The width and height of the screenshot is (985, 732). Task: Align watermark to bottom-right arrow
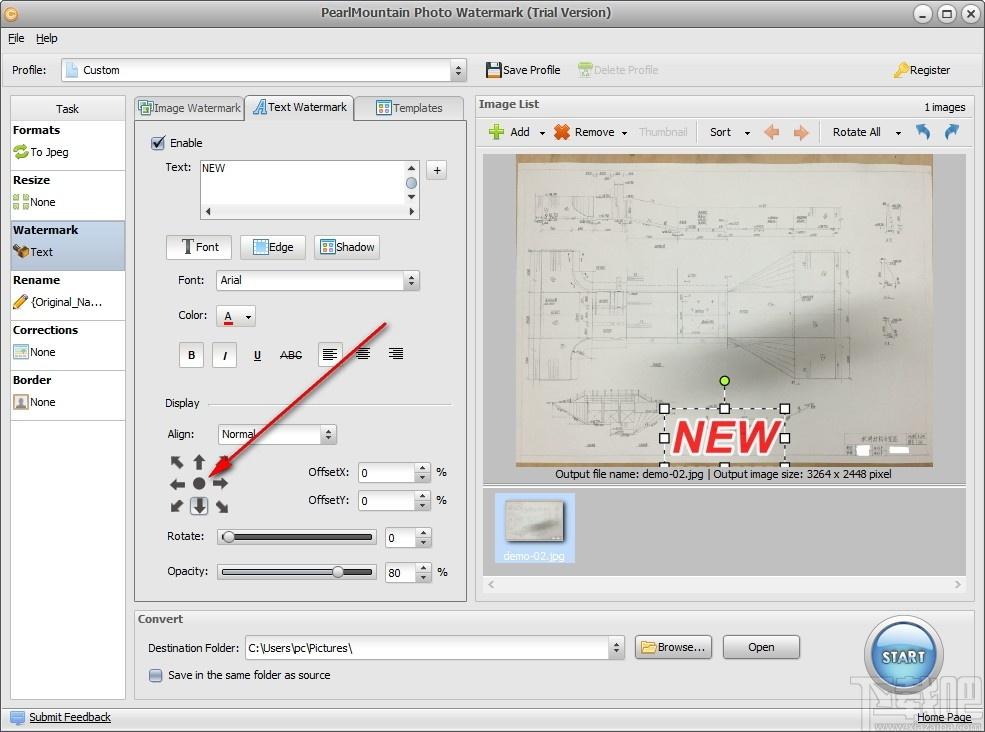(222, 506)
